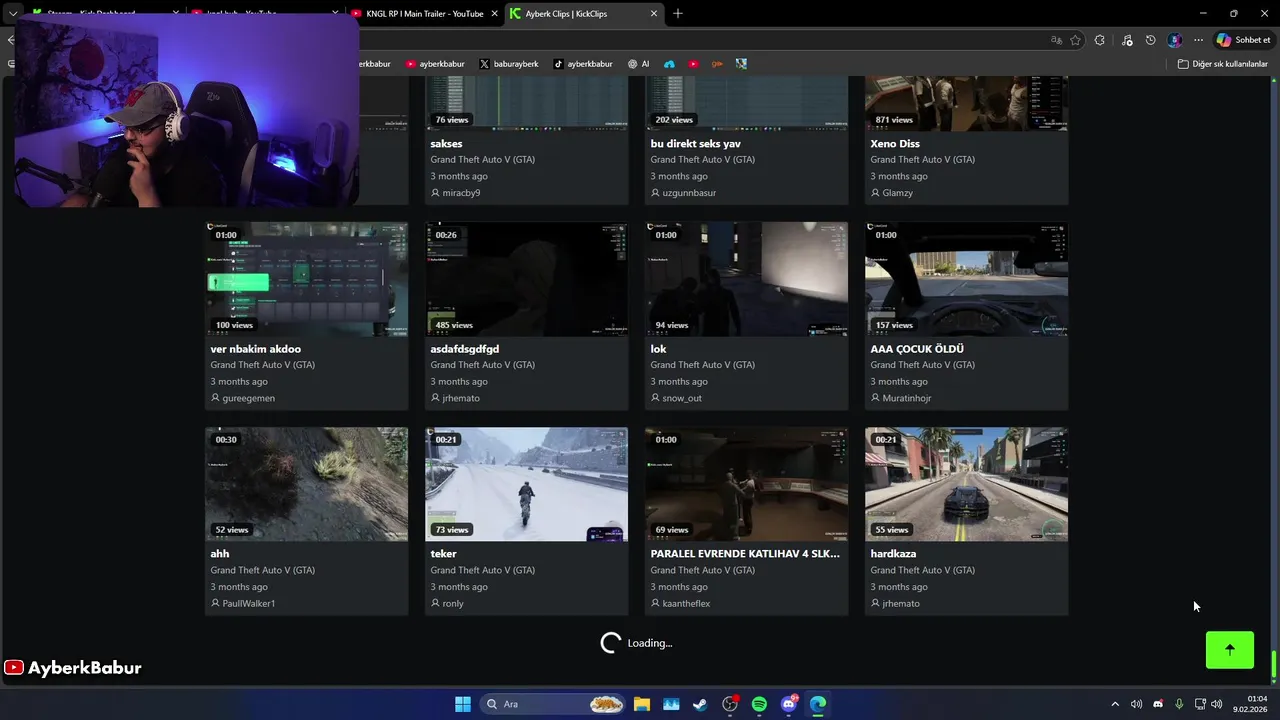Screen dimensions: 1280x720
Task: Click the 'sakses' clip title
Action: point(446,144)
